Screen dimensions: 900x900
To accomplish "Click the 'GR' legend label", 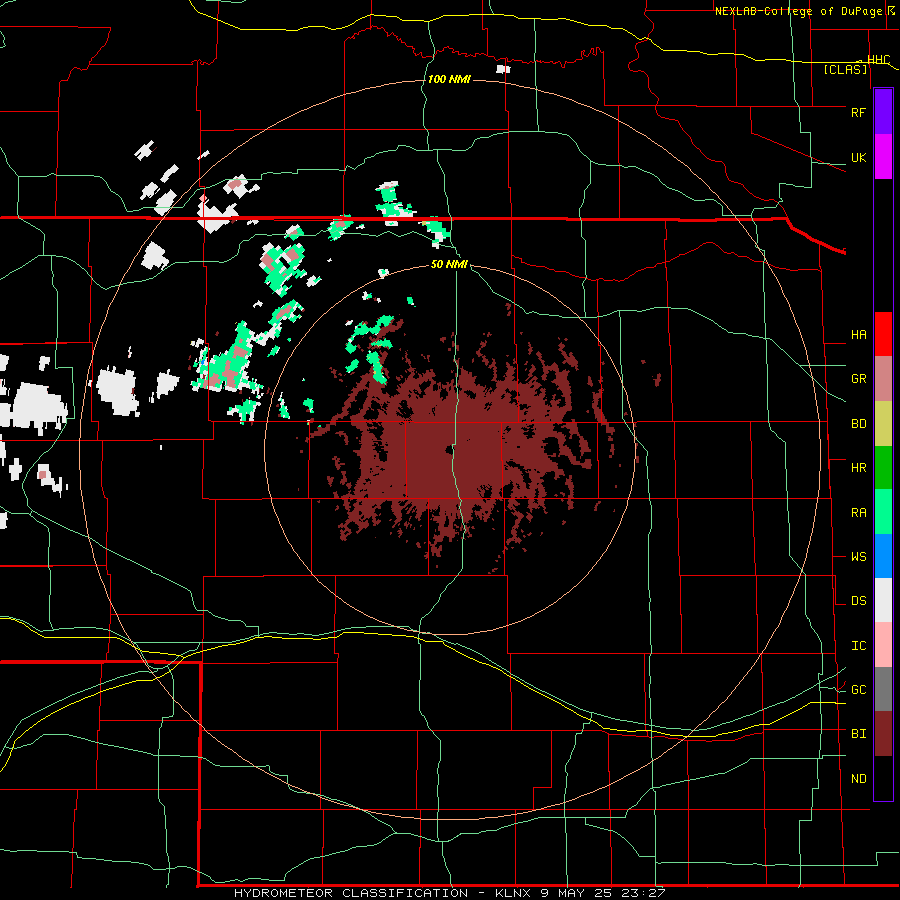I will coord(858,379).
